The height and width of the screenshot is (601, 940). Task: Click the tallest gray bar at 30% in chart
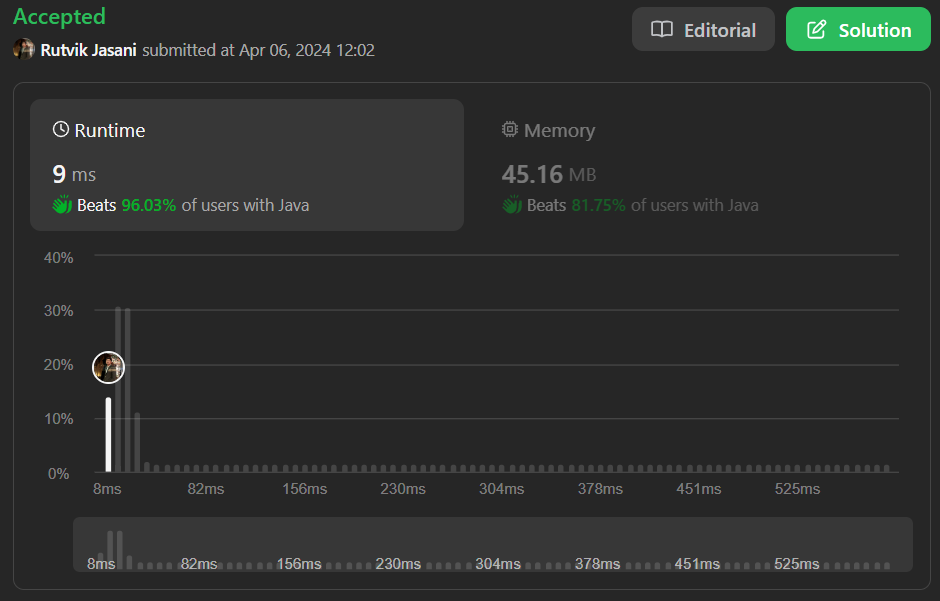[x=118, y=389]
